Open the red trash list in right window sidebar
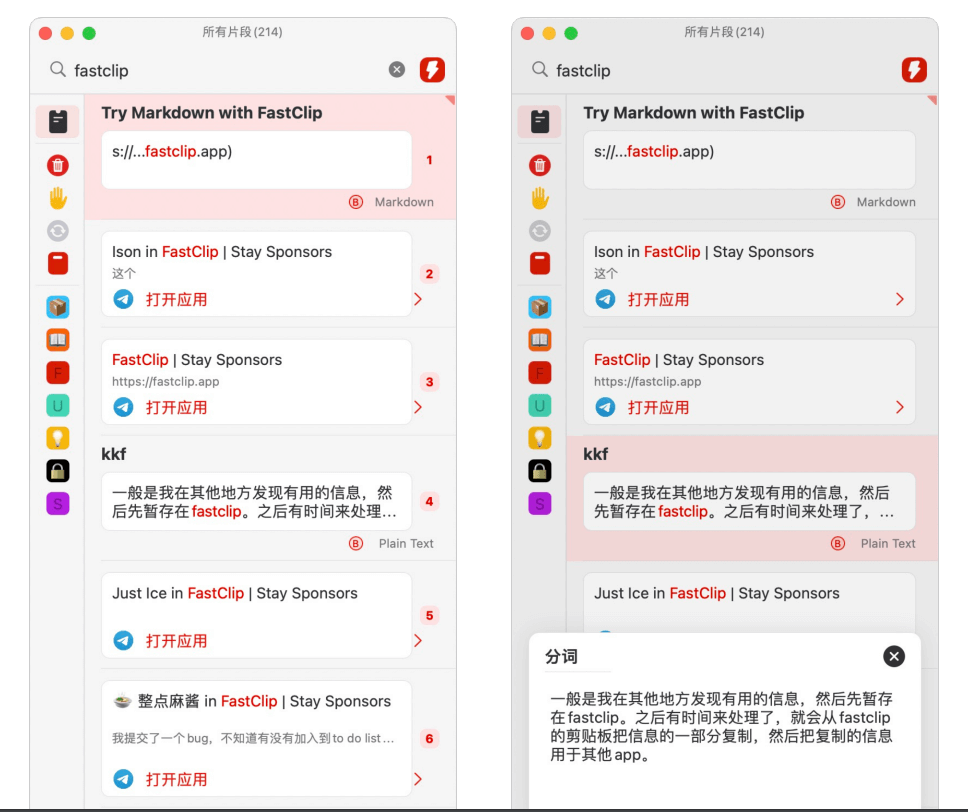The height and width of the screenshot is (812, 968). pos(540,165)
